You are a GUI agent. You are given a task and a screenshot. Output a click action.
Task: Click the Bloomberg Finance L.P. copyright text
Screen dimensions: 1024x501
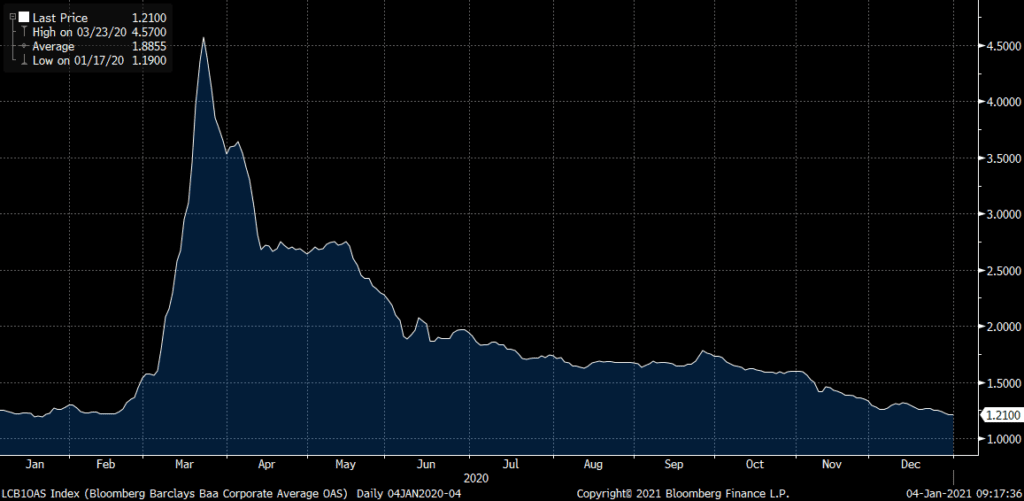tap(682, 493)
